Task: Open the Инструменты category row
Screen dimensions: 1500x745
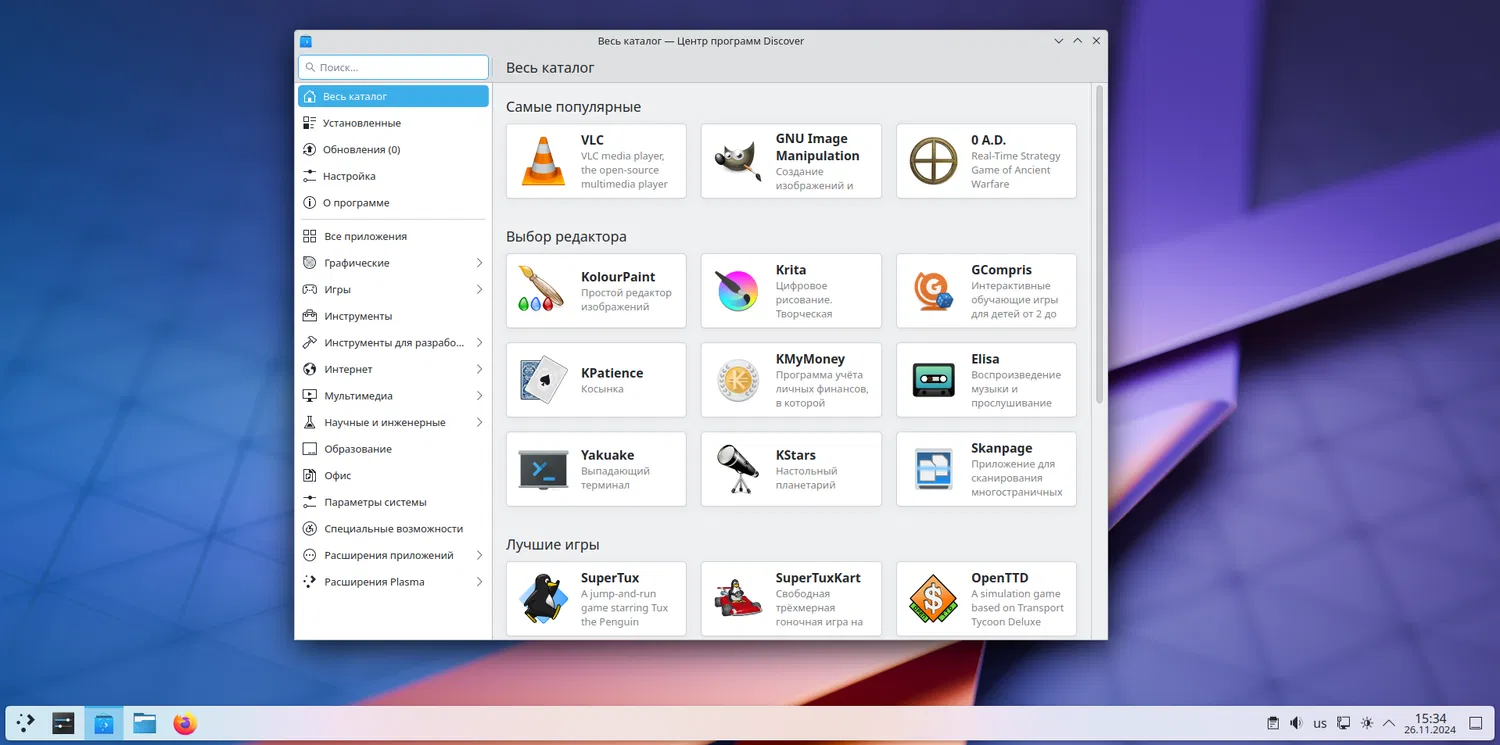Action: pyautogui.click(x=393, y=316)
